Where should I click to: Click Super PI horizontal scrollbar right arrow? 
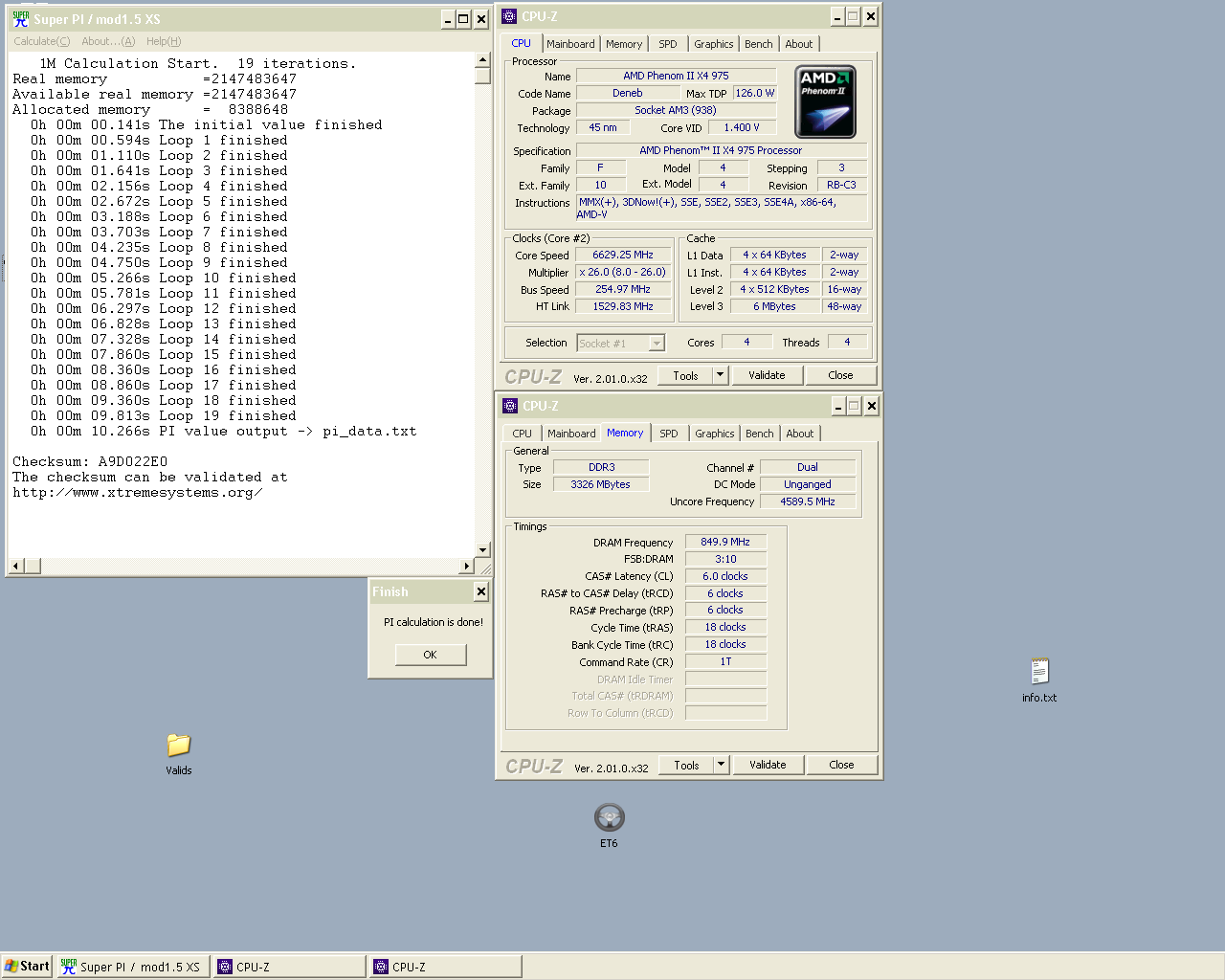click(x=467, y=566)
